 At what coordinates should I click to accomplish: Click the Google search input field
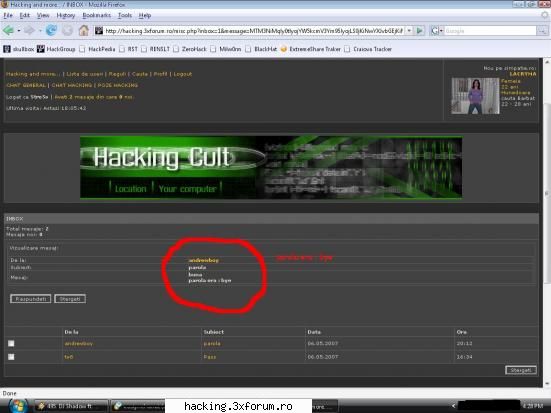pos(490,31)
